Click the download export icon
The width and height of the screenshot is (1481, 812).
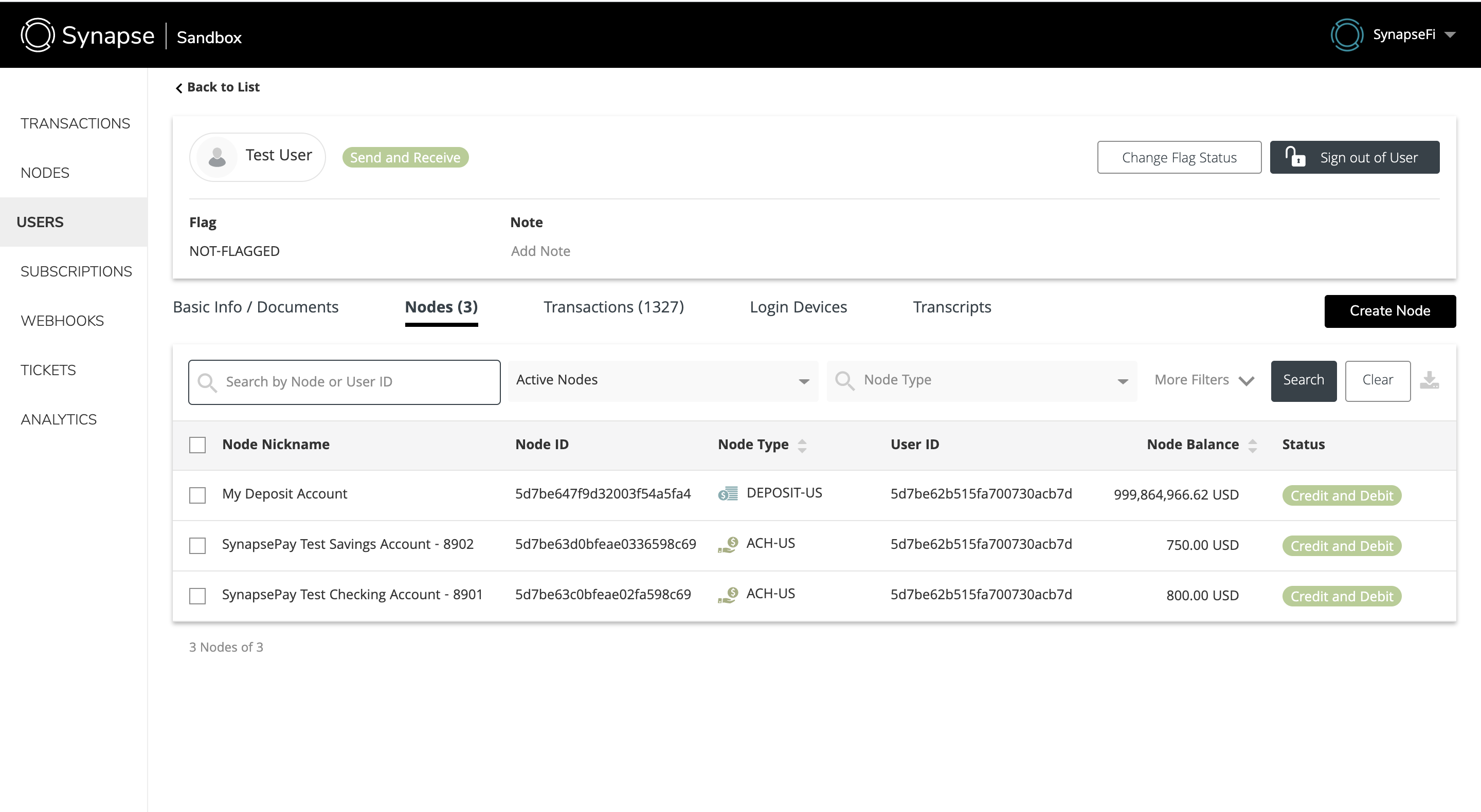pyautogui.click(x=1429, y=380)
